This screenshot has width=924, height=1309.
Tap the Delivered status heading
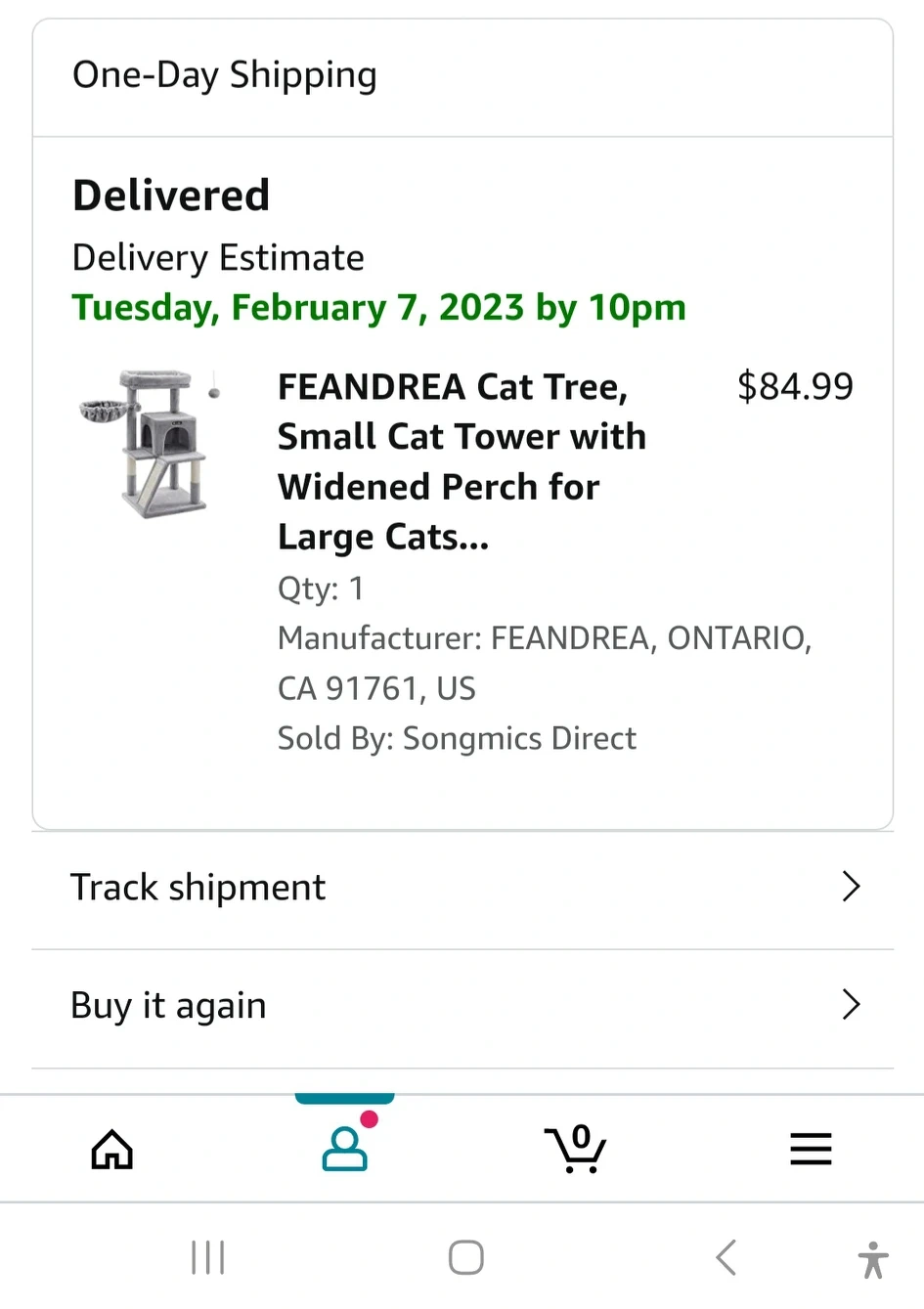[x=171, y=195]
